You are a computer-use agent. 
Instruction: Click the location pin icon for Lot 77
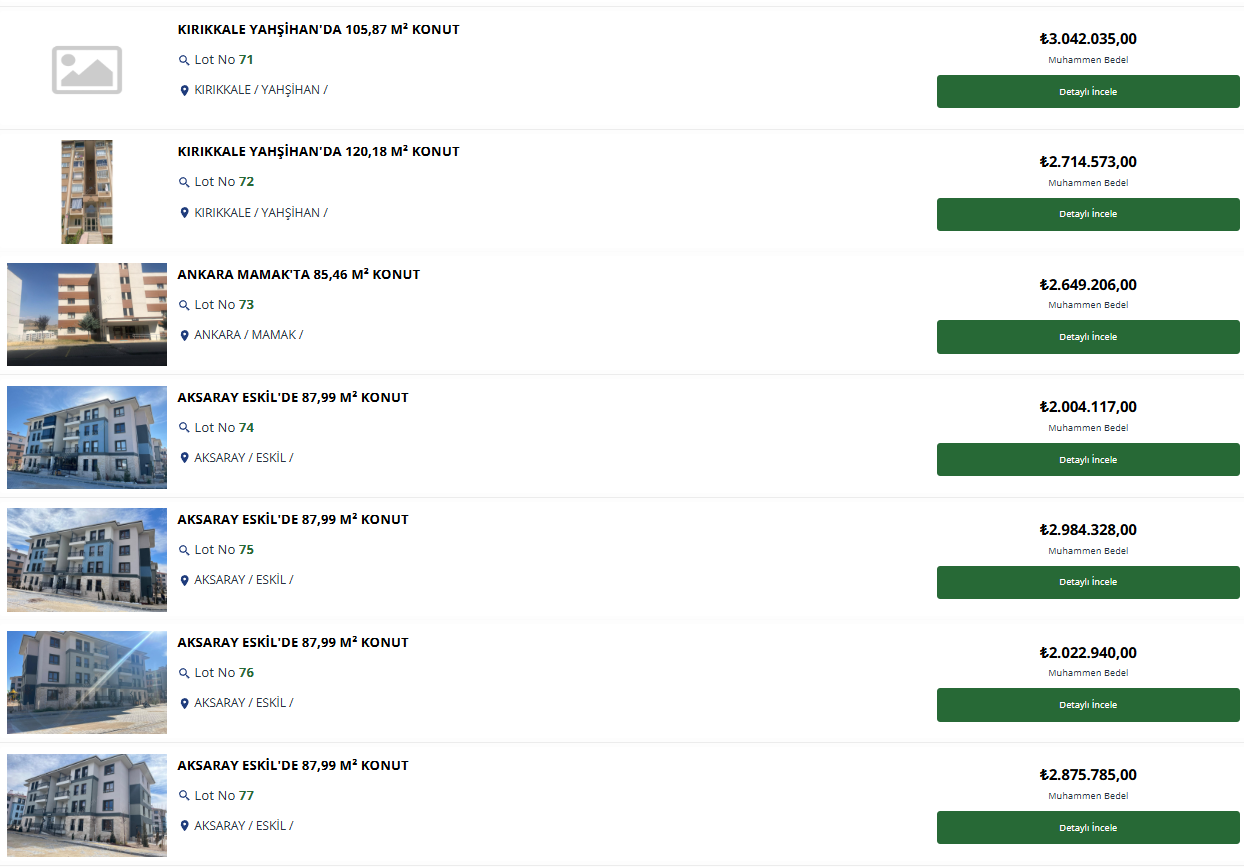click(x=184, y=826)
